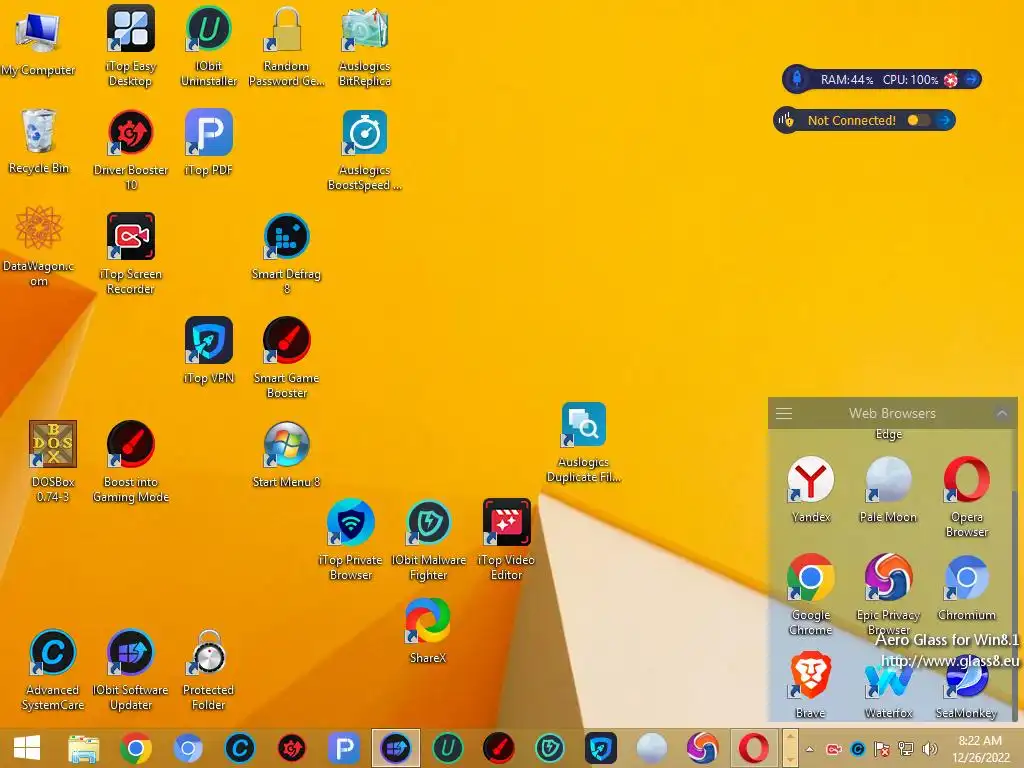
Task: Click the taskbar overflow scroll arrows
Action: 790,748
